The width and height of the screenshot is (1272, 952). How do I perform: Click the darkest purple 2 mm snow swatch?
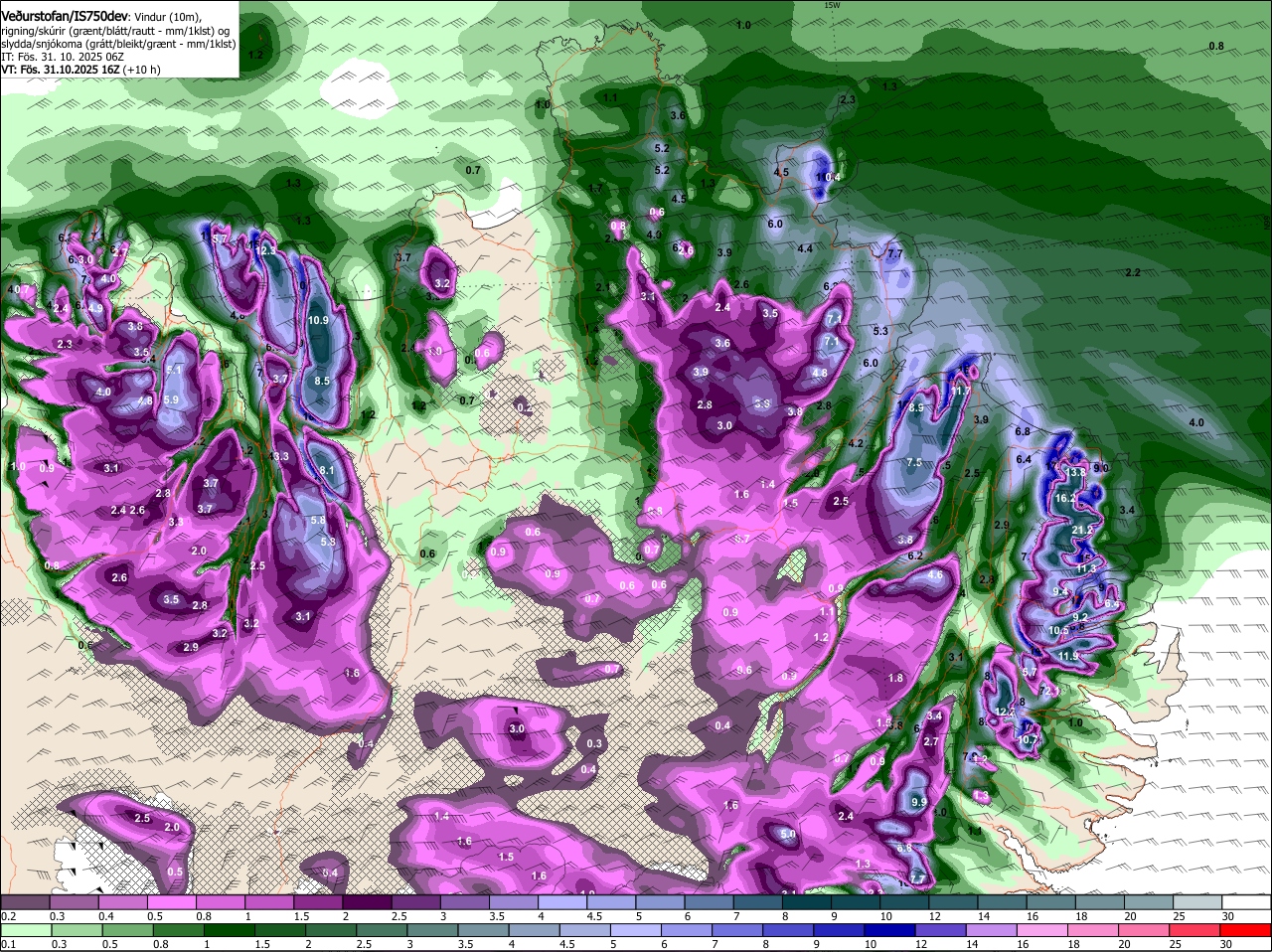(369, 900)
